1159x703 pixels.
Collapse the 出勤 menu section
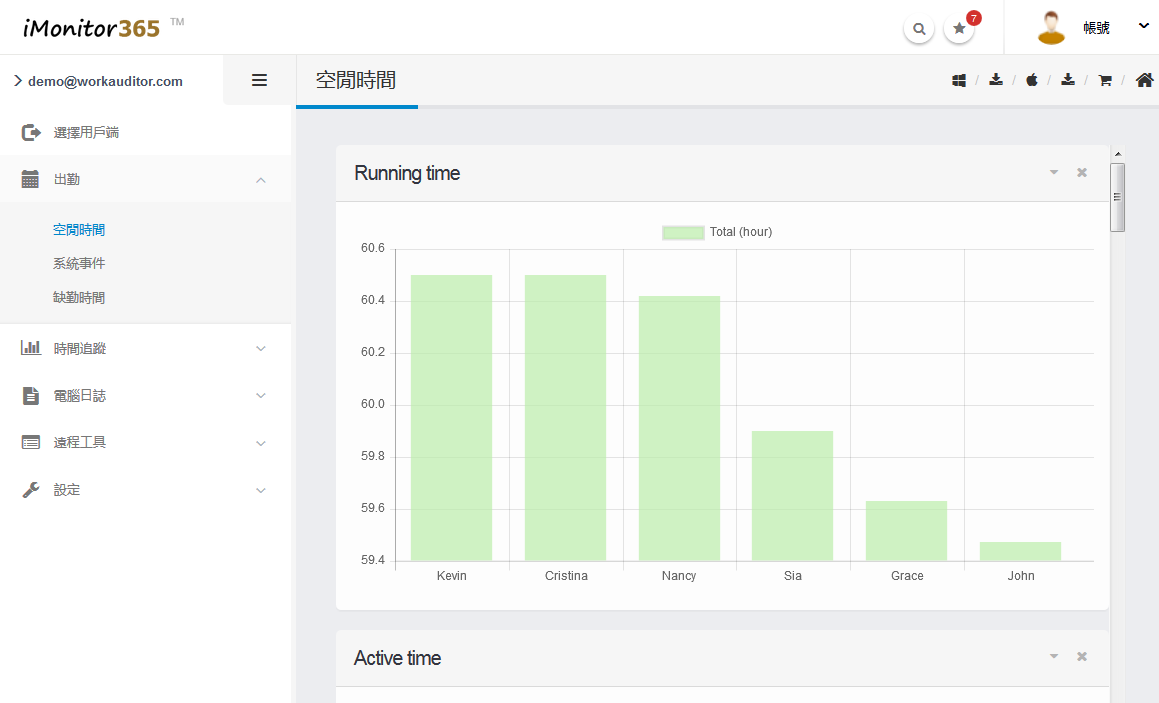pos(145,180)
